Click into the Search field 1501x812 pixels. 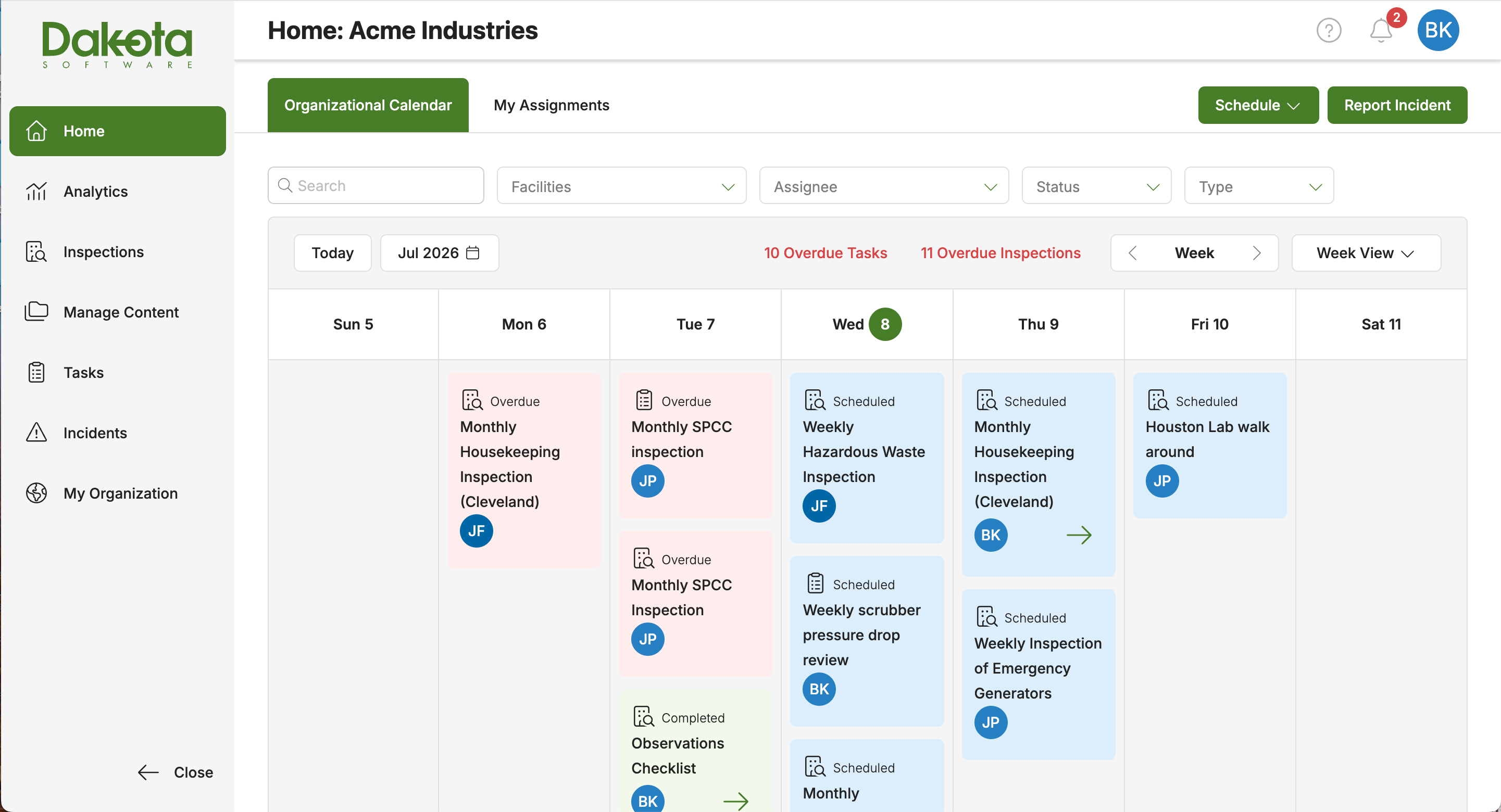(375, 186)
